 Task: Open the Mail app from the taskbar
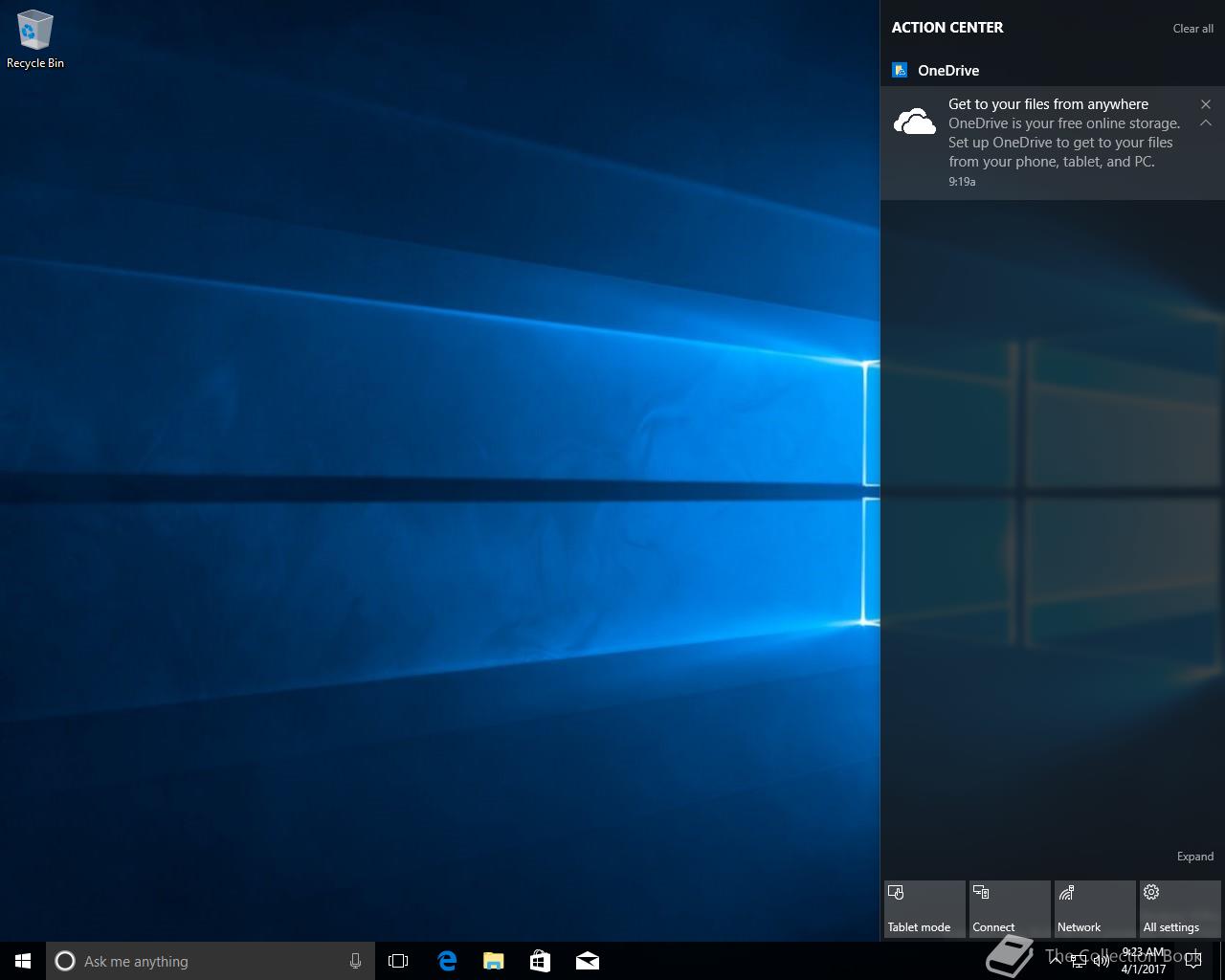pyautogui.click(x=587, y=961)
